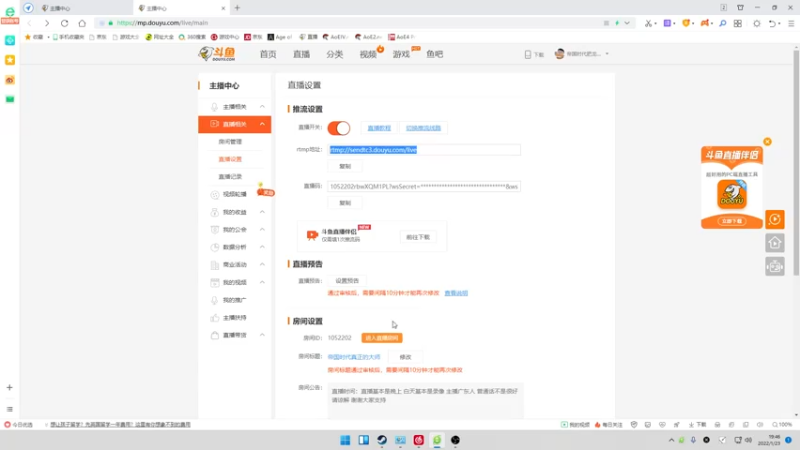Click the Douyu live companion camera icon
The image size is (800, 450).
pyautogui.click(x=312, y=235)
